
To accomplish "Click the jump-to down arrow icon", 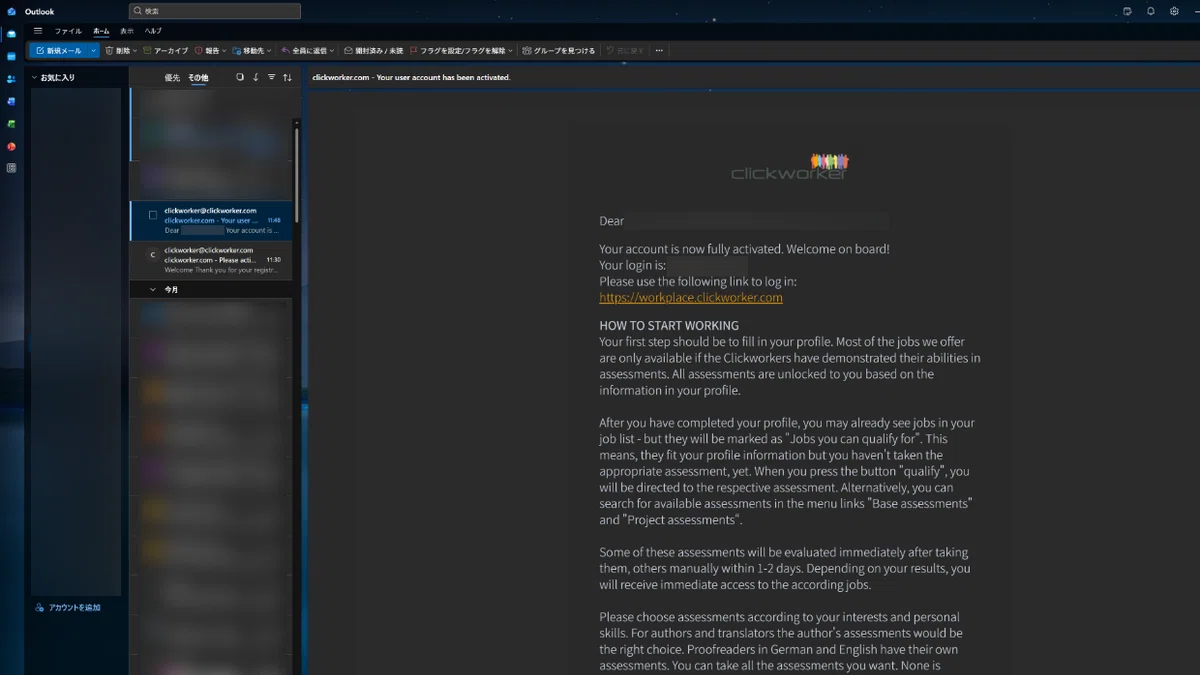I will tap(255, 77).
